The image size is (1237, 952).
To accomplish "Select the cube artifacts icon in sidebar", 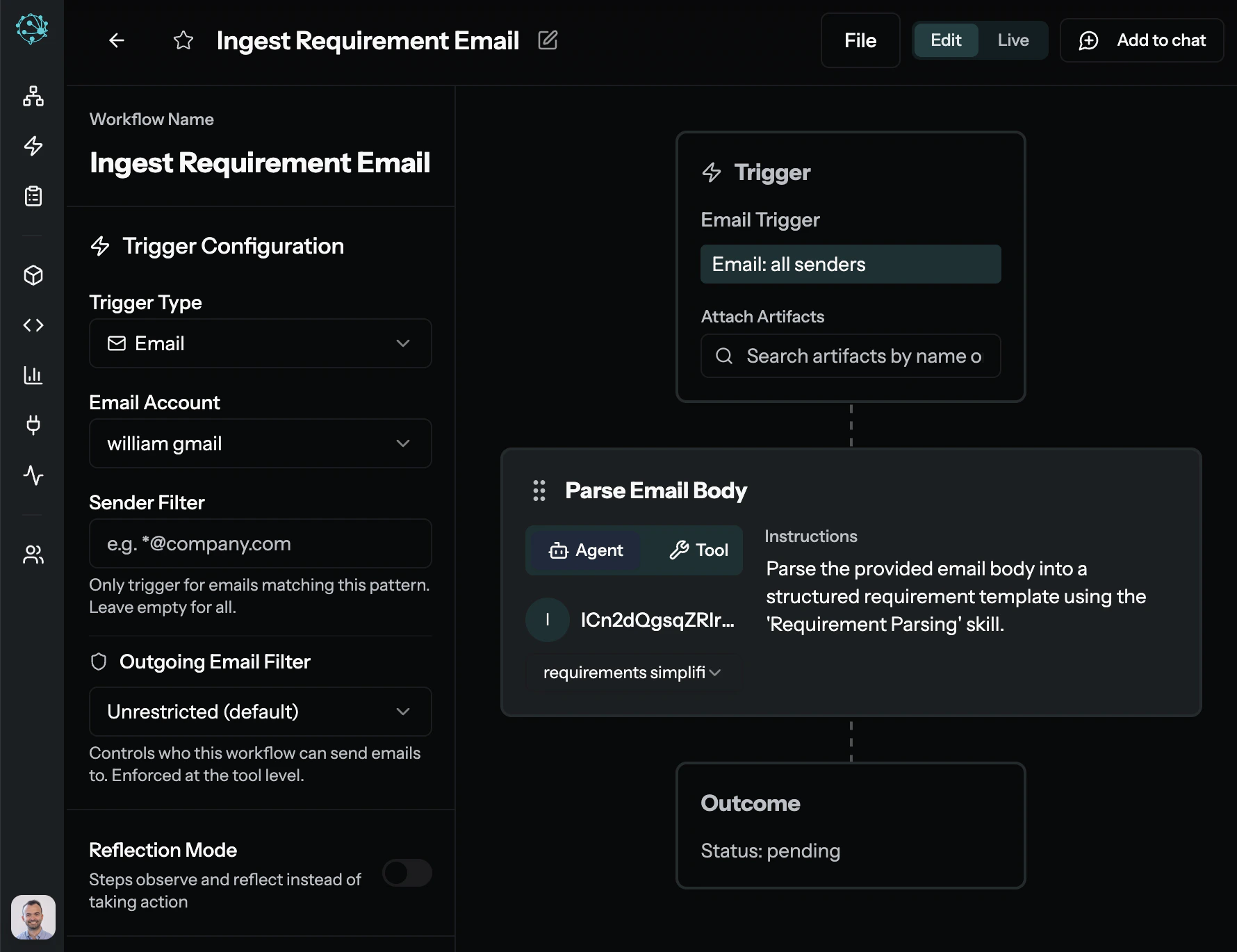I will (x=33, y=275).
